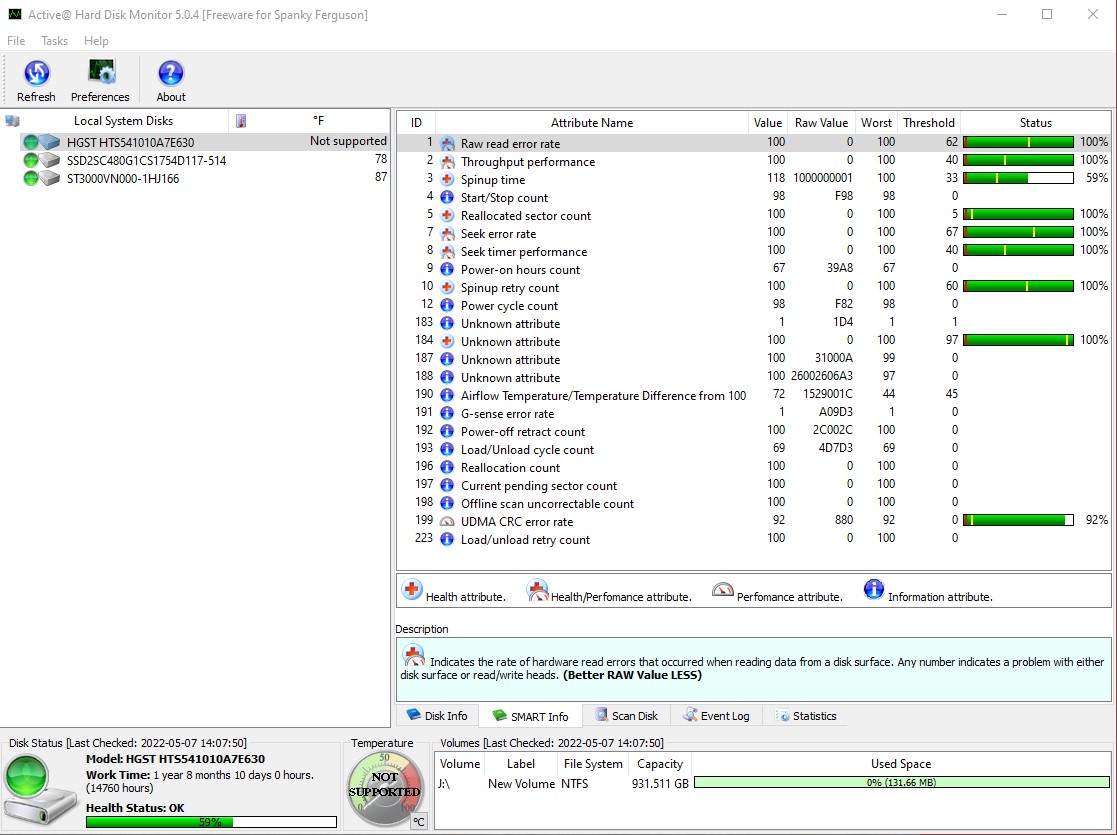Click the green Used Space bar for volume J
This screenshot has height=835, width=1117.
(900, 784)
